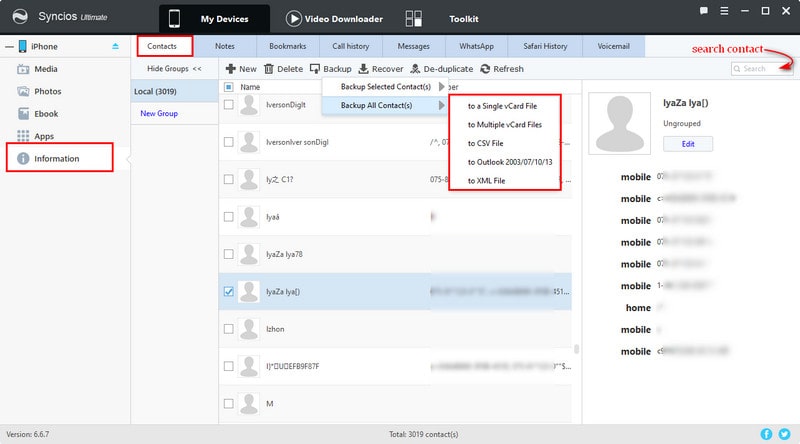Viewport: 800px width, 444px height.
Task: Click the Search contact input field
Action: click(762, 69)
